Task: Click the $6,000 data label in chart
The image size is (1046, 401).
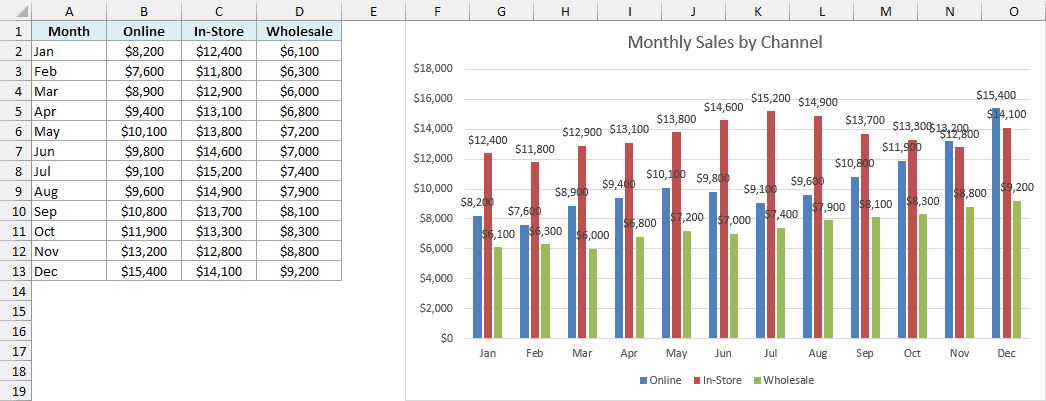Action: [593, 236]
